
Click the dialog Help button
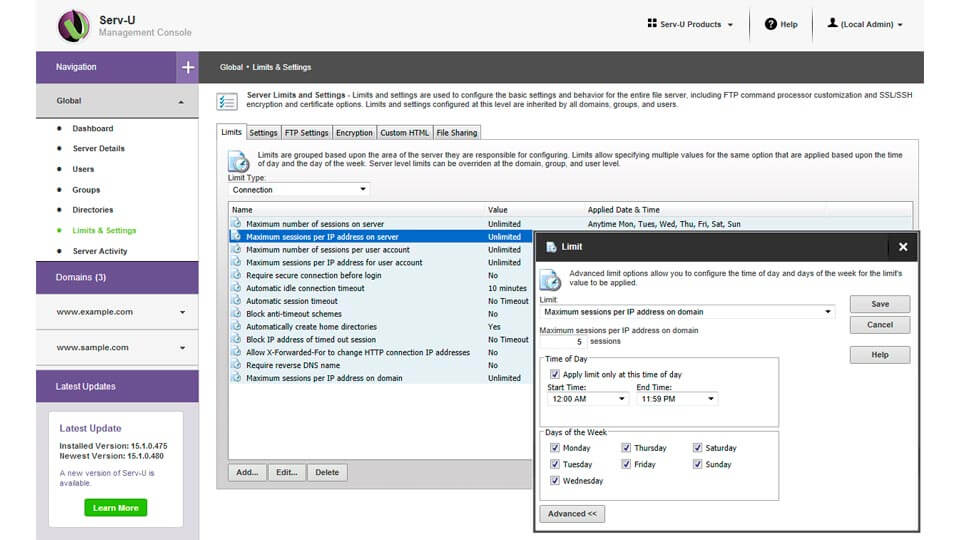pyautogui.click(x=880, y=354)
